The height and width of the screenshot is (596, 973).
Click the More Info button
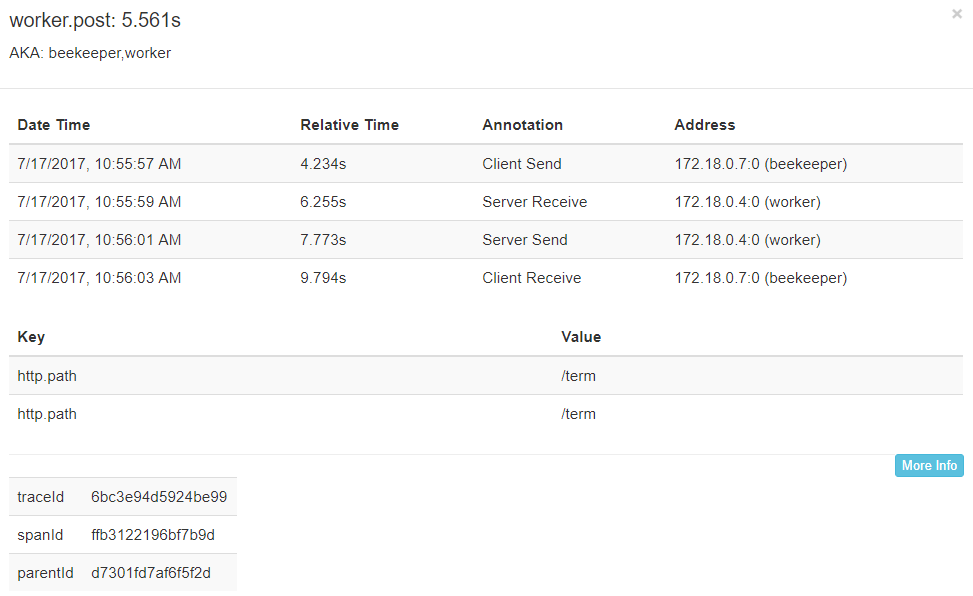click(x=929, y=465)
